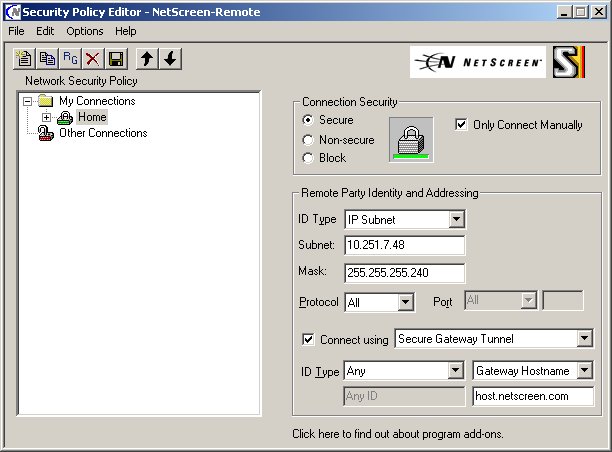The height and width of the screenshot is (452, 612).
Task: Click the NetScreen logo banner
Action: (478, 62)
